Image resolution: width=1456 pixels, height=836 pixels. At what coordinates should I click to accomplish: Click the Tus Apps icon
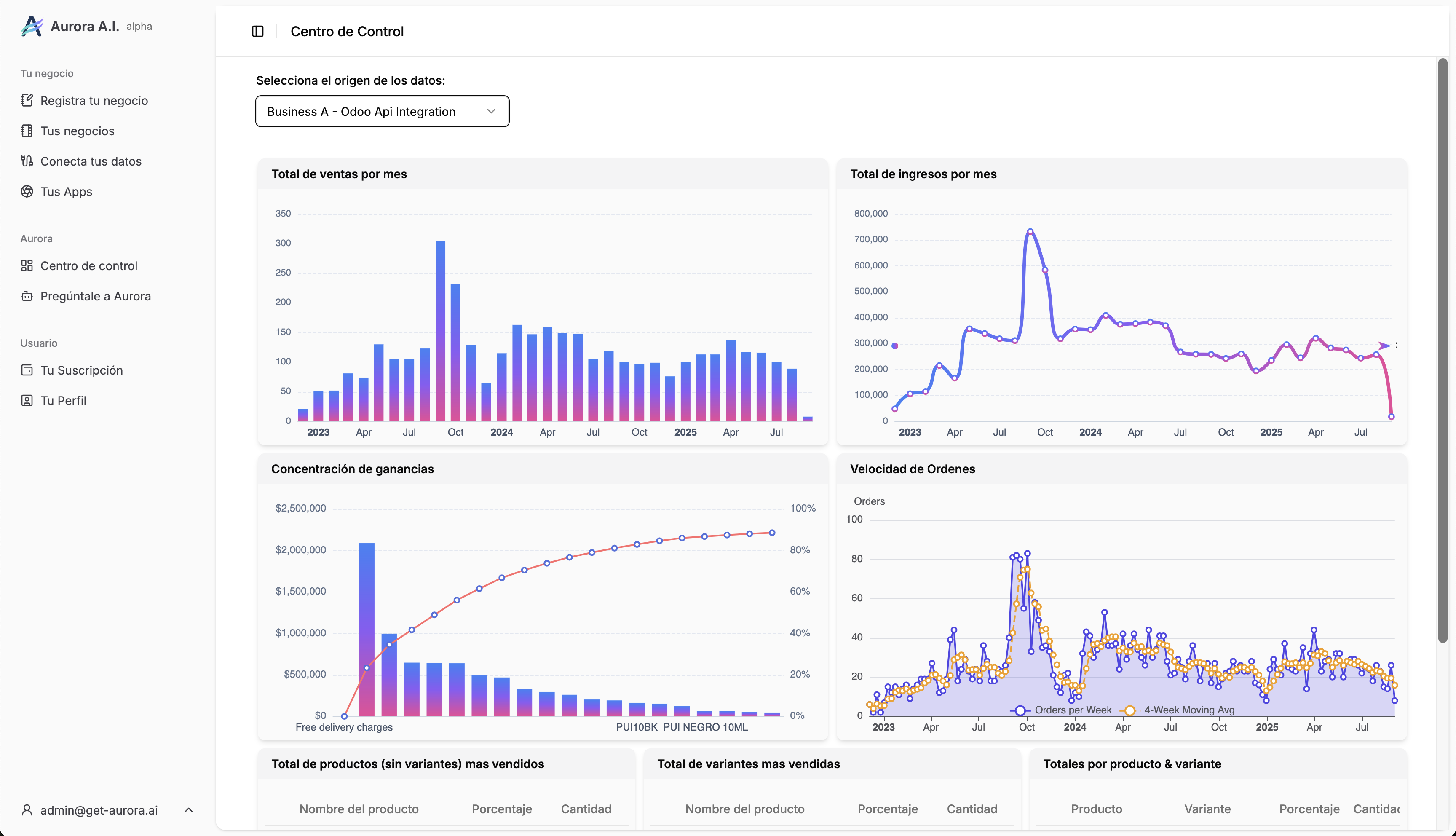27,192
